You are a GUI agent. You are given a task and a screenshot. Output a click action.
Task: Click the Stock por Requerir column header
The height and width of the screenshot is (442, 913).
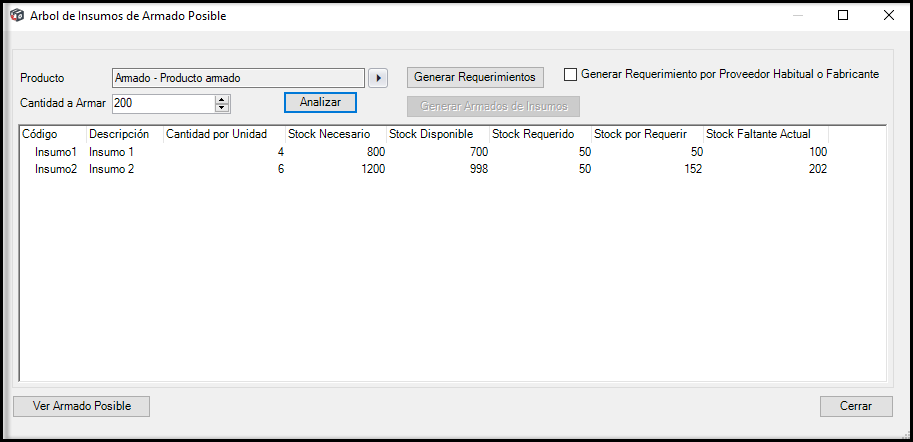647,135
